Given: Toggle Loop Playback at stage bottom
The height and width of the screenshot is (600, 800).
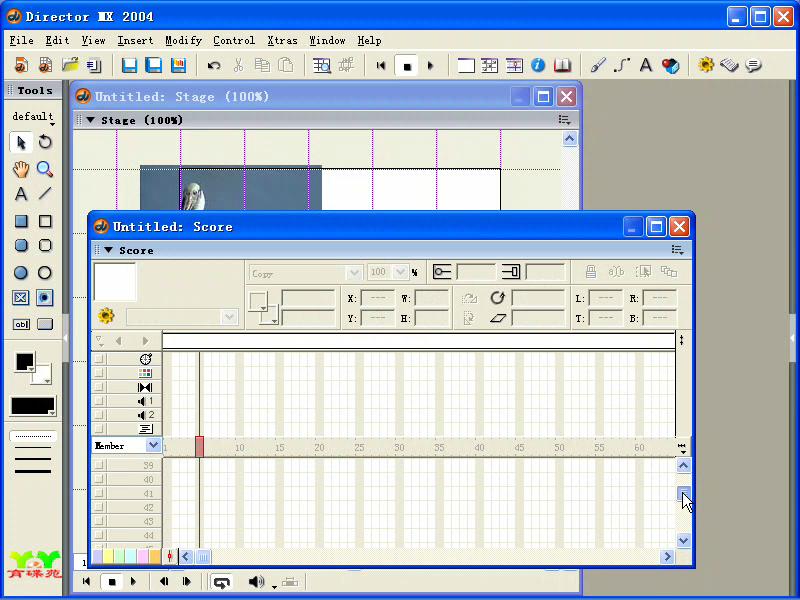Looking at the screenshot, I should [x=221, y=582].
